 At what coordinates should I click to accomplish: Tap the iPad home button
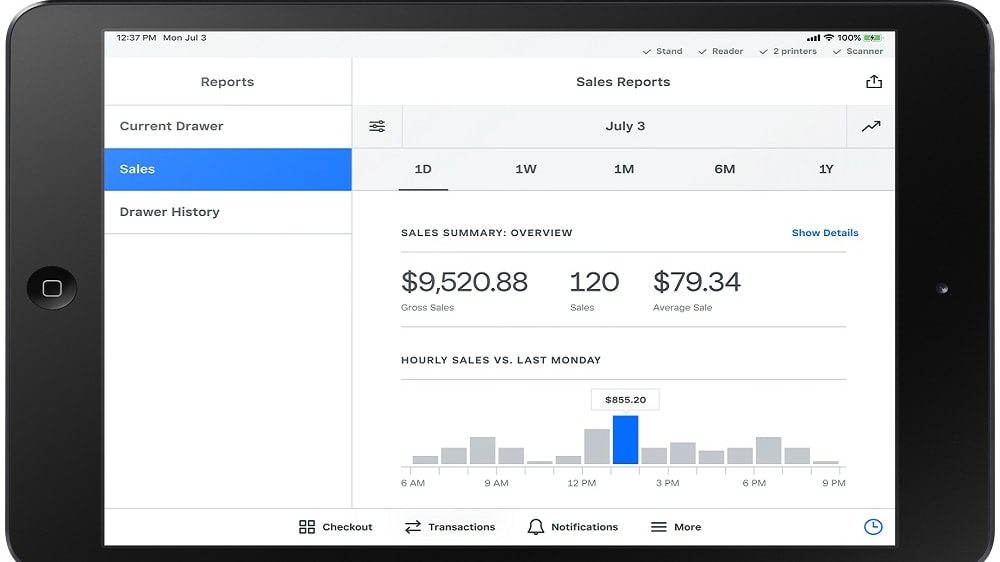(52, 288)
